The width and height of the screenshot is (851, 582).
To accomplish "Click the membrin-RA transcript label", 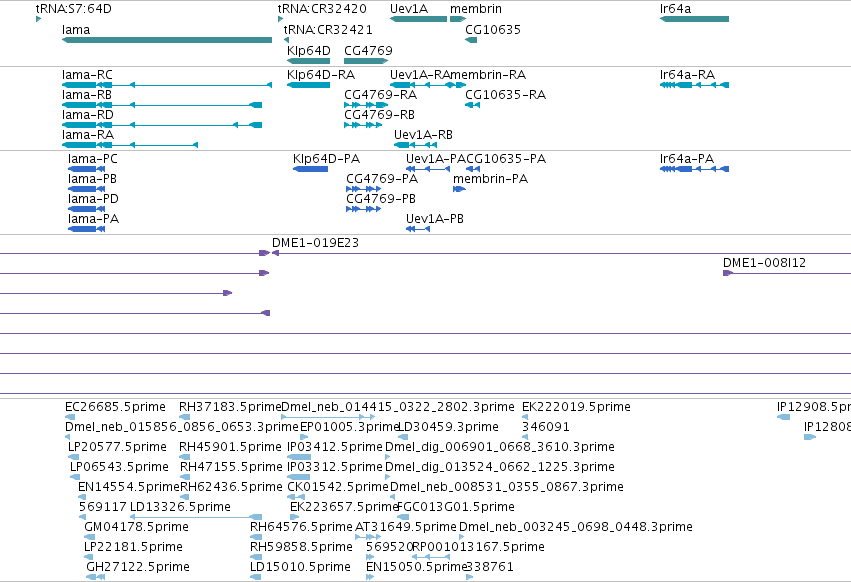I will click(488, 74).
